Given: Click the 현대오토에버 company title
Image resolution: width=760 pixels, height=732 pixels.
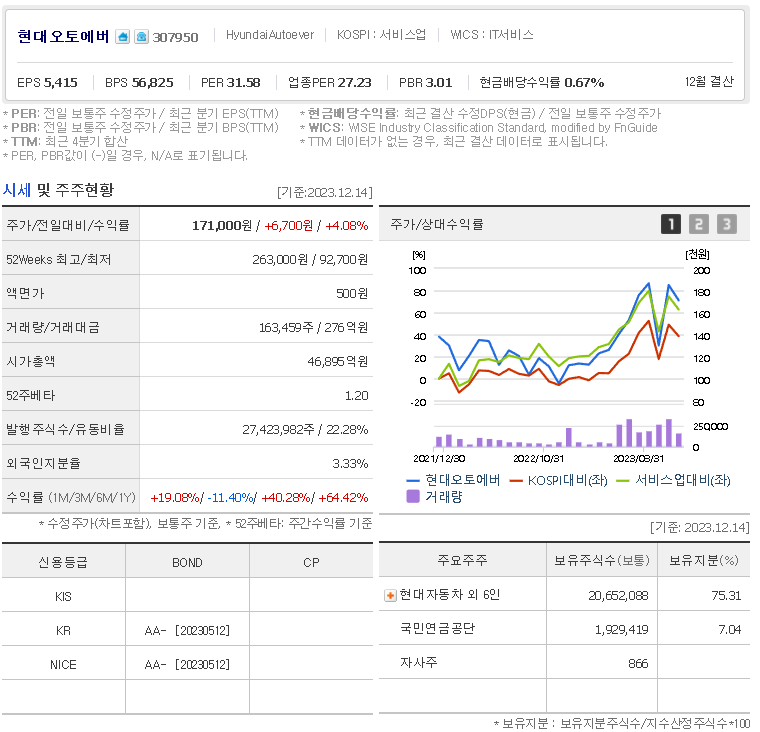Looking at the screenshot, I should click(x=63, y=36).
